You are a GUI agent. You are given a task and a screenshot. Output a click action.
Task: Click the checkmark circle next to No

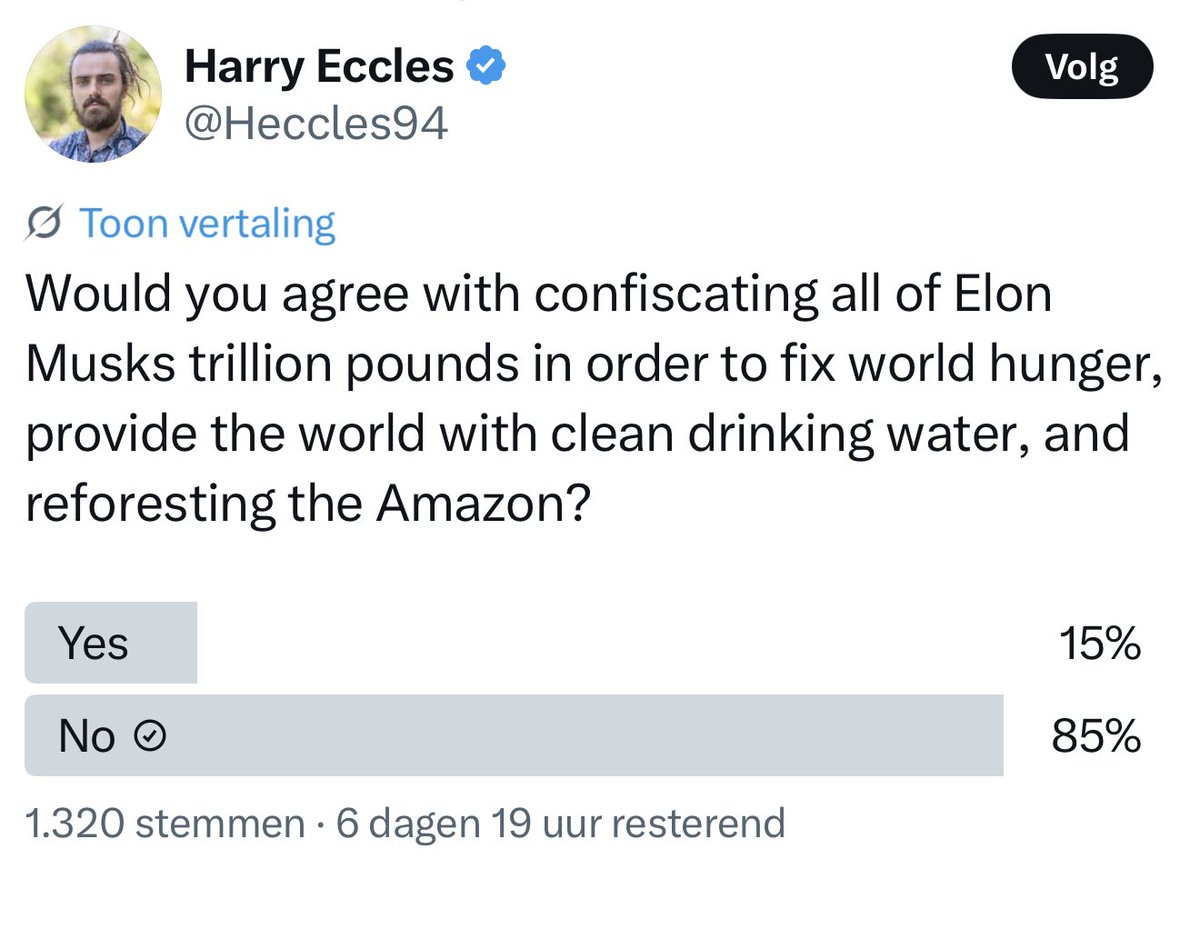click(x=149, y=738)
